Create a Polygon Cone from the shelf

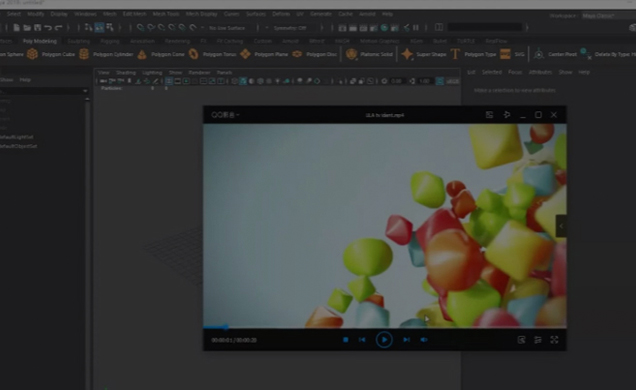tap(142, 54)
